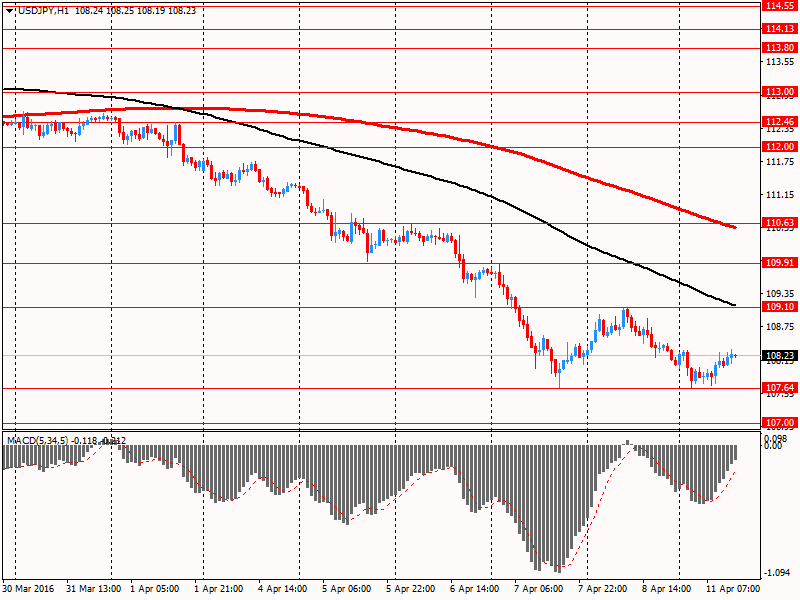Select the 112.46 price level label
The image size is (800, 600).
(780, 121)
